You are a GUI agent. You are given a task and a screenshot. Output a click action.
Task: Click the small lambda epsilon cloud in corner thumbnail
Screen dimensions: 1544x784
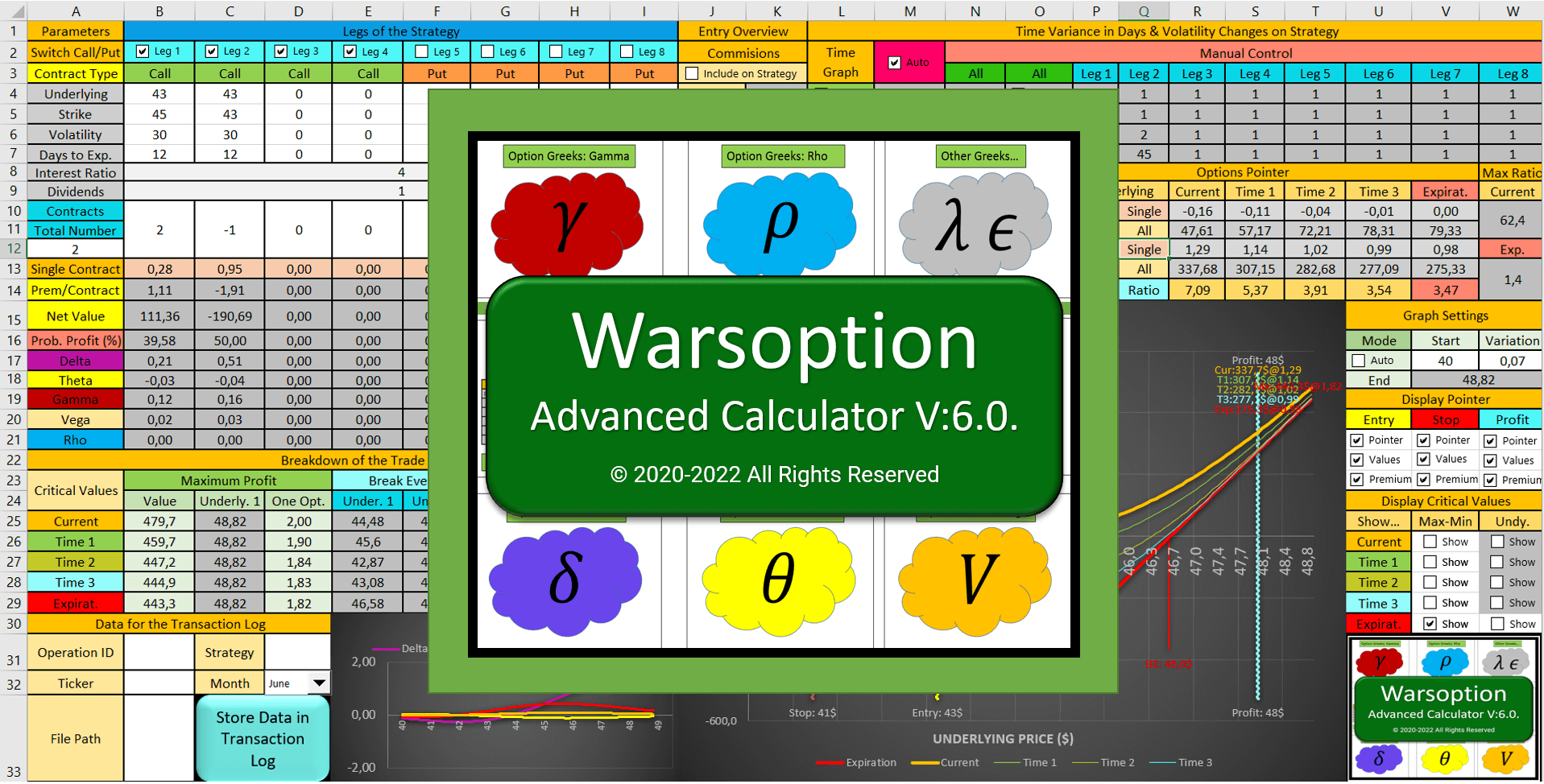tap(1505, 662)
